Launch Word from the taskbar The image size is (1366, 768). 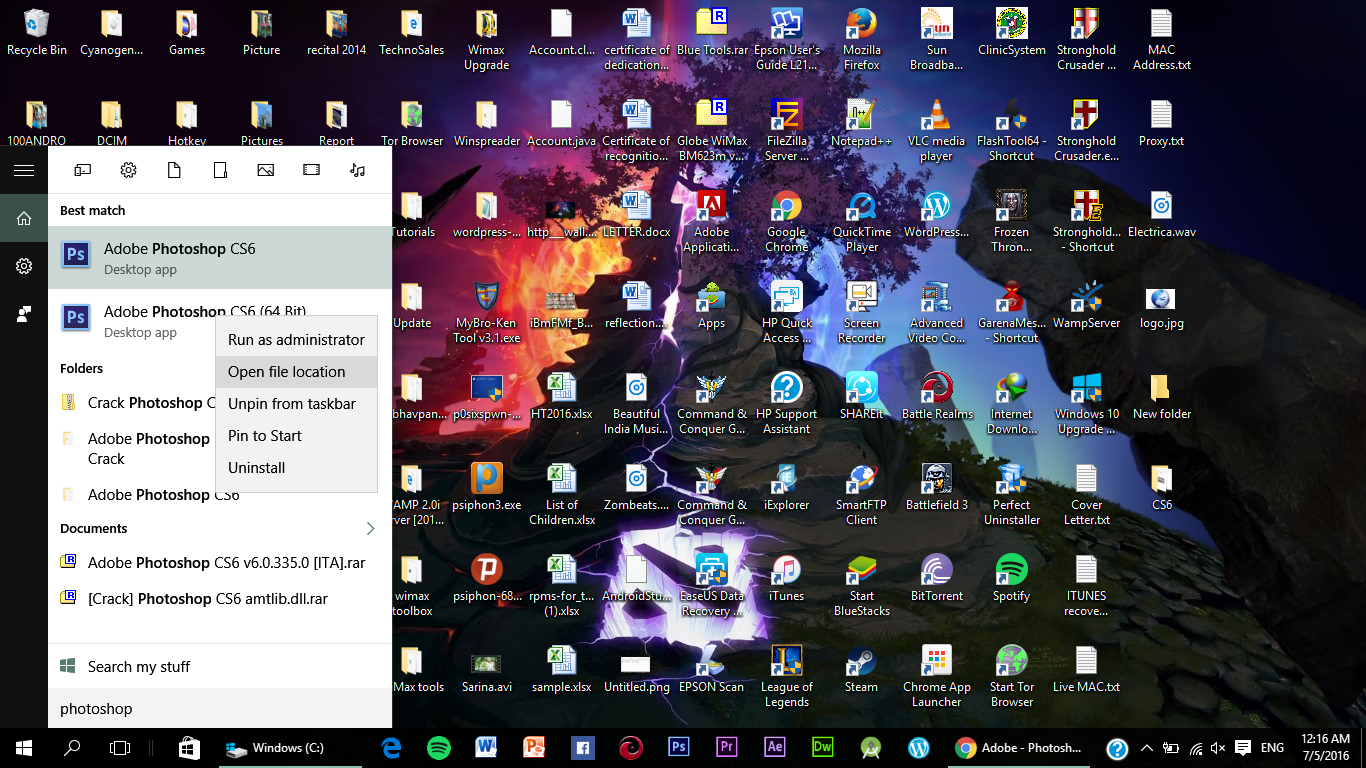pos(486,748)
